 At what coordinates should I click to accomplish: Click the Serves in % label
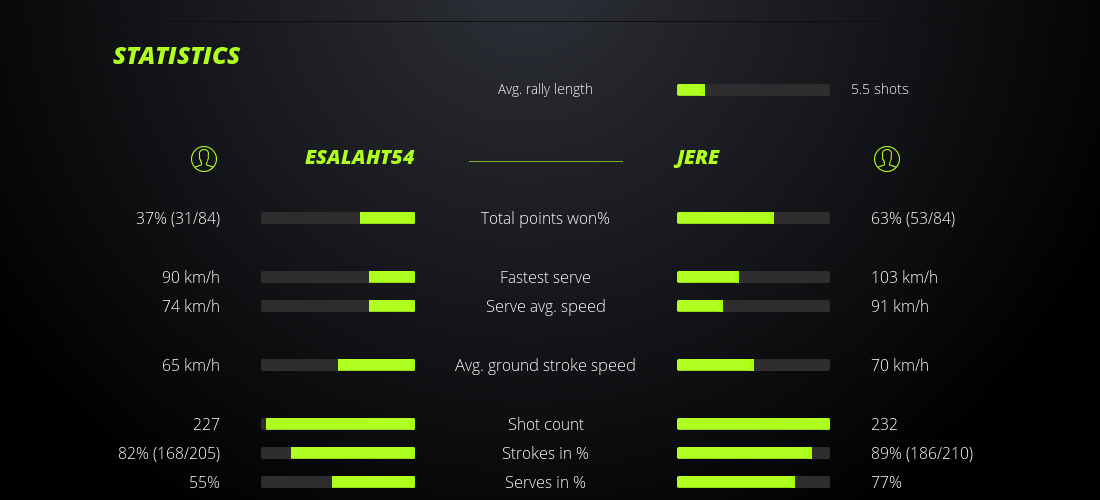point(545,482)
